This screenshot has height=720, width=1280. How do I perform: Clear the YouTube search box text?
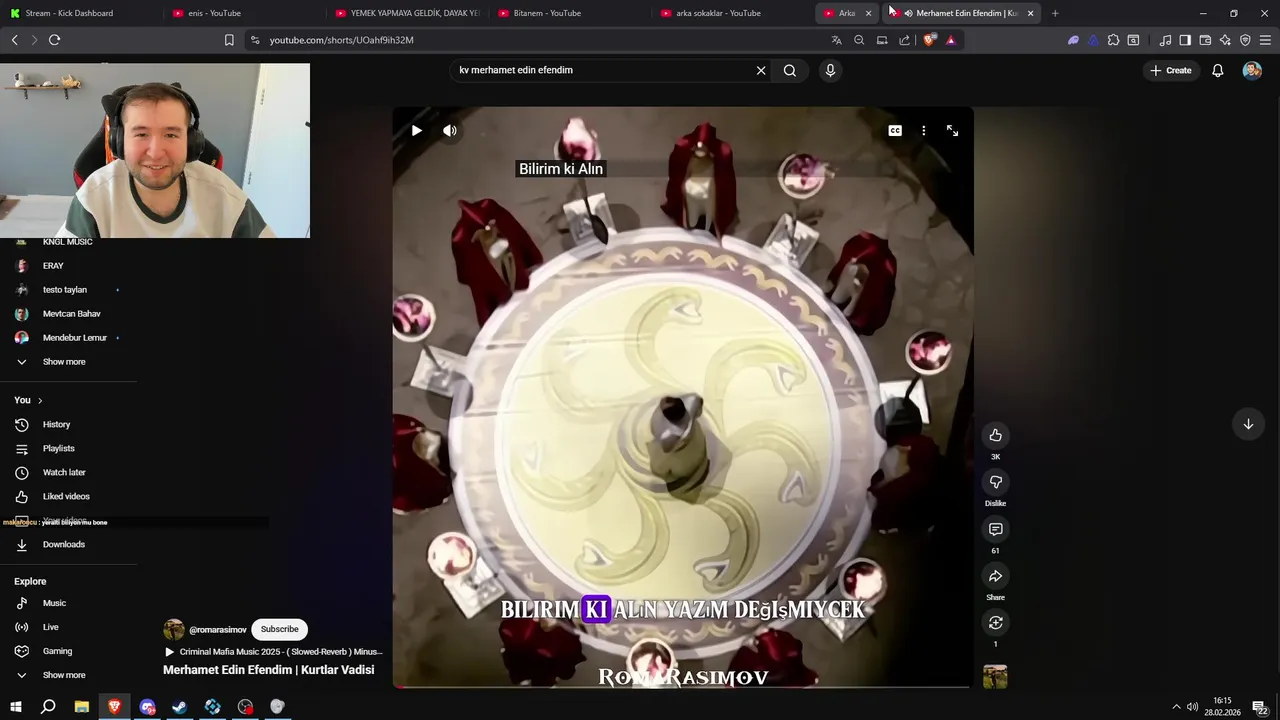tap(761, 70)
